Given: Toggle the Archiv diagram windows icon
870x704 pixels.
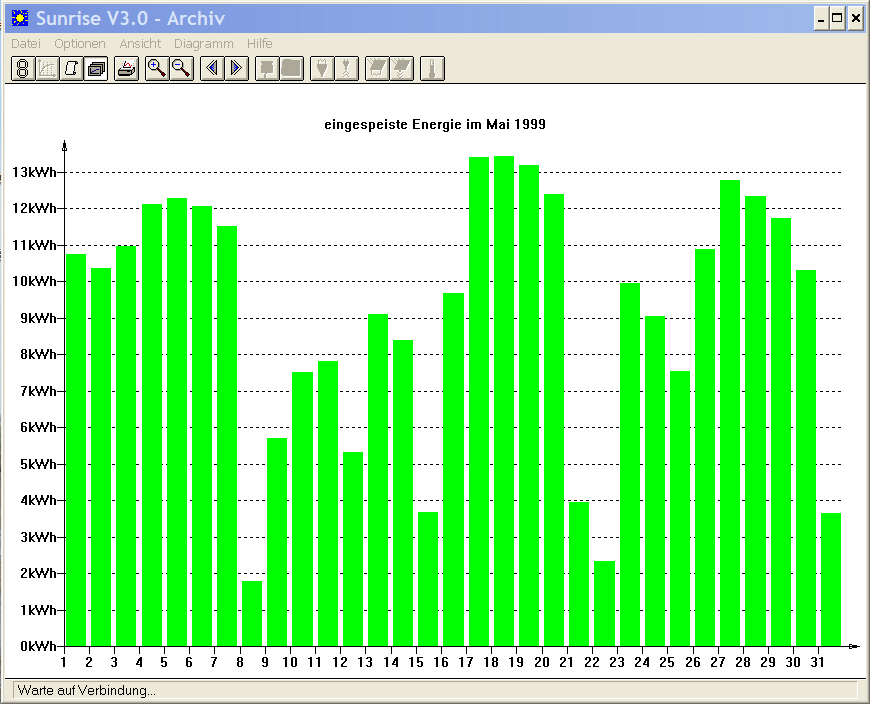Looking at the screenshot, I should [x=96, y=69].
